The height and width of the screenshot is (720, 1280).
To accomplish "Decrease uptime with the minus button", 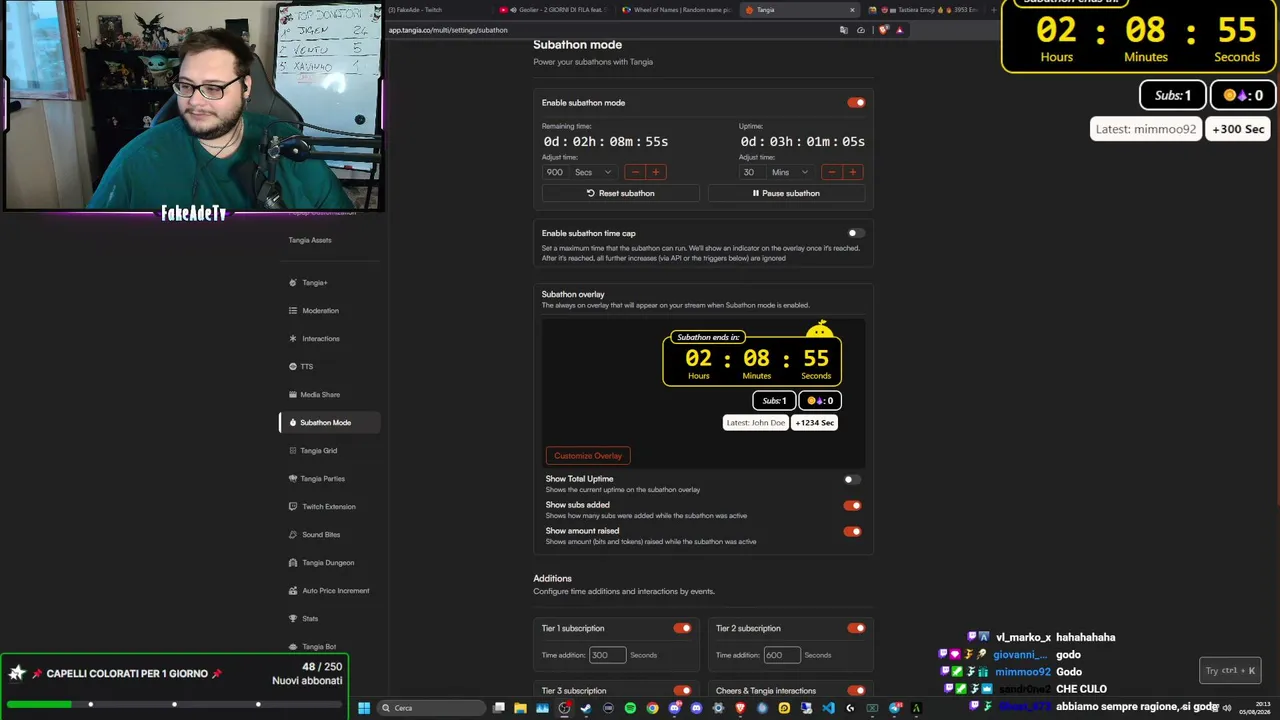I will [831, 172].
